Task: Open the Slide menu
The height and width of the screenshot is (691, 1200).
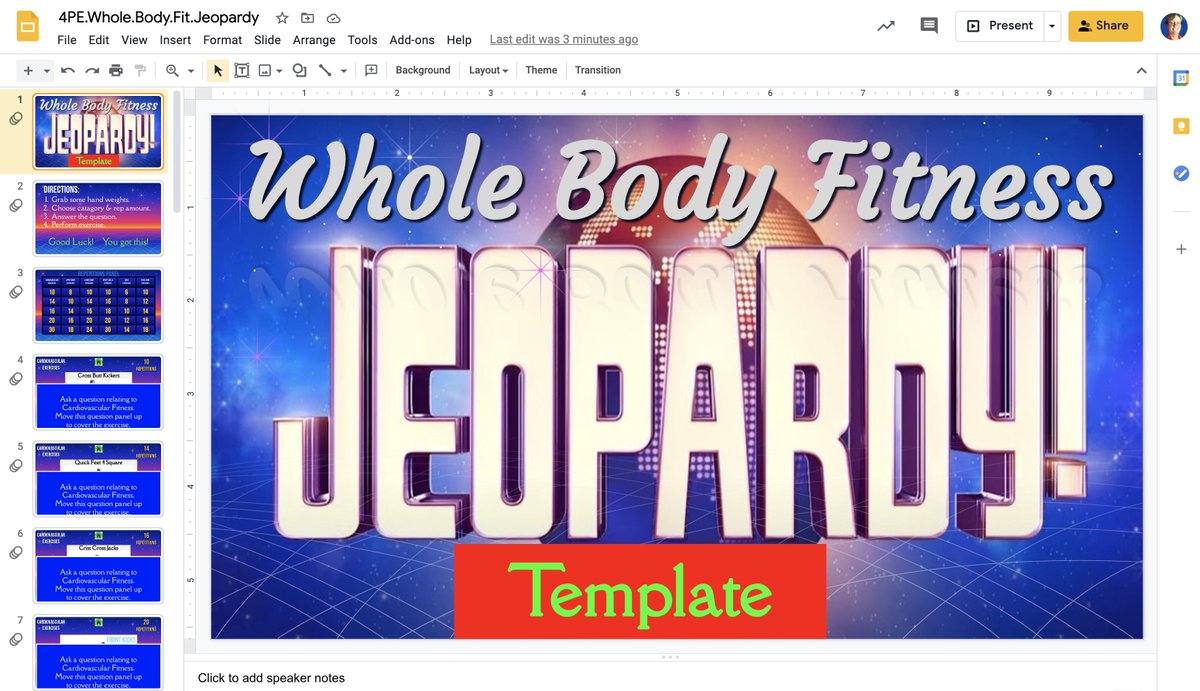Action: pos(267,40)
